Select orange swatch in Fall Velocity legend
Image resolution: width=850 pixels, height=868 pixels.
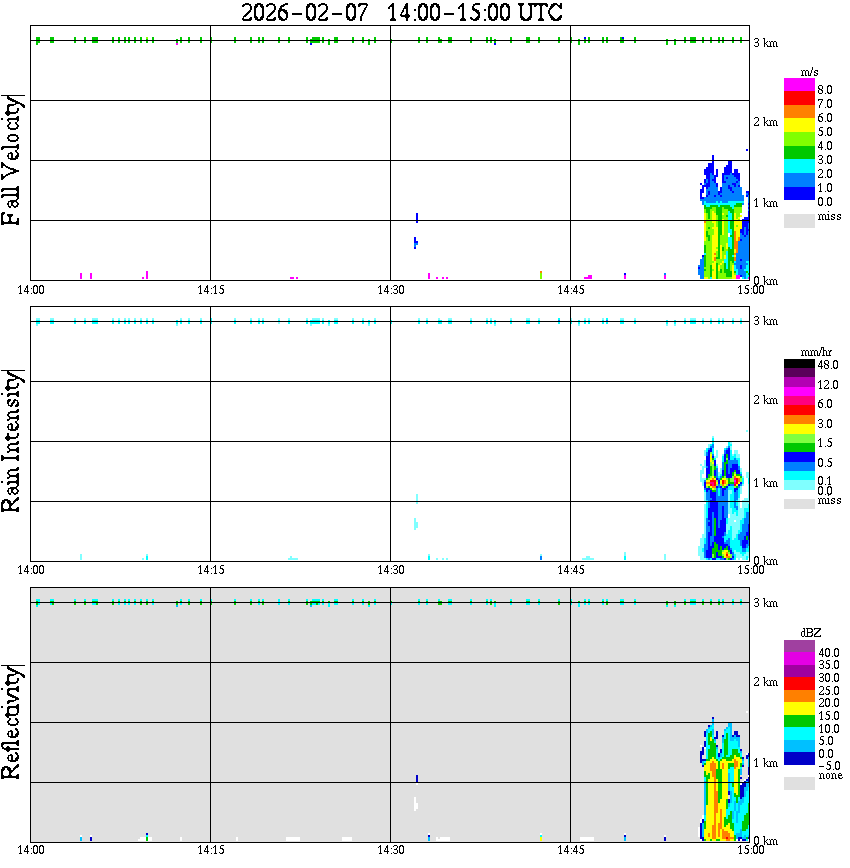799,112
